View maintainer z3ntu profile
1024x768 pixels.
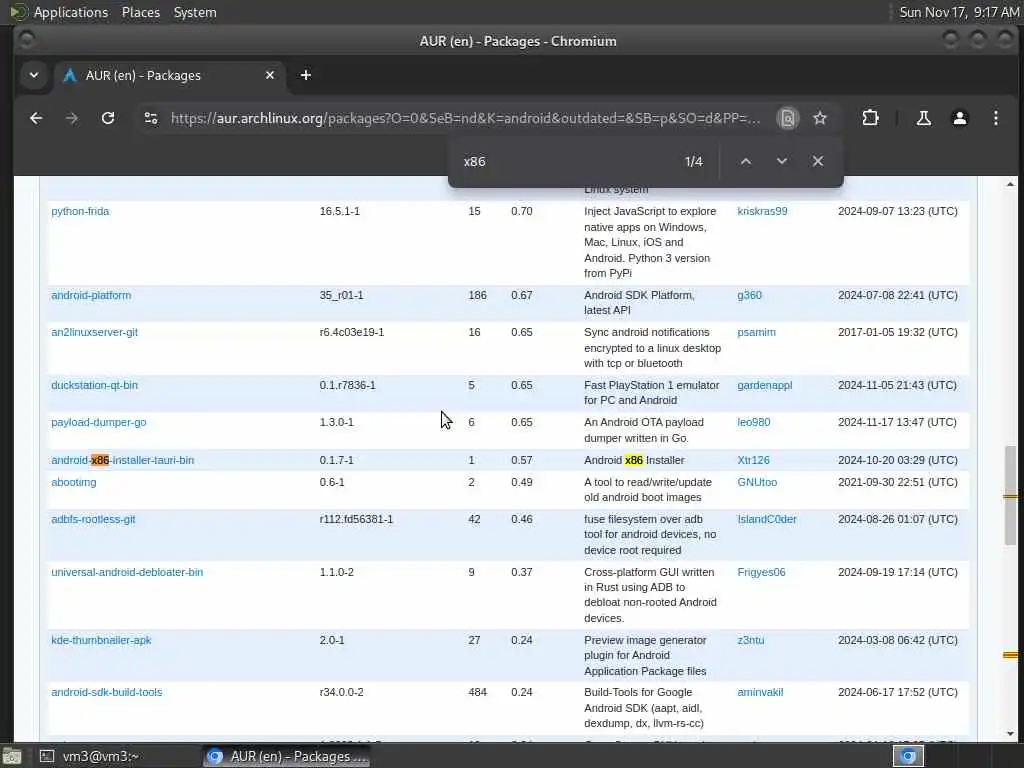click(750, 640)
